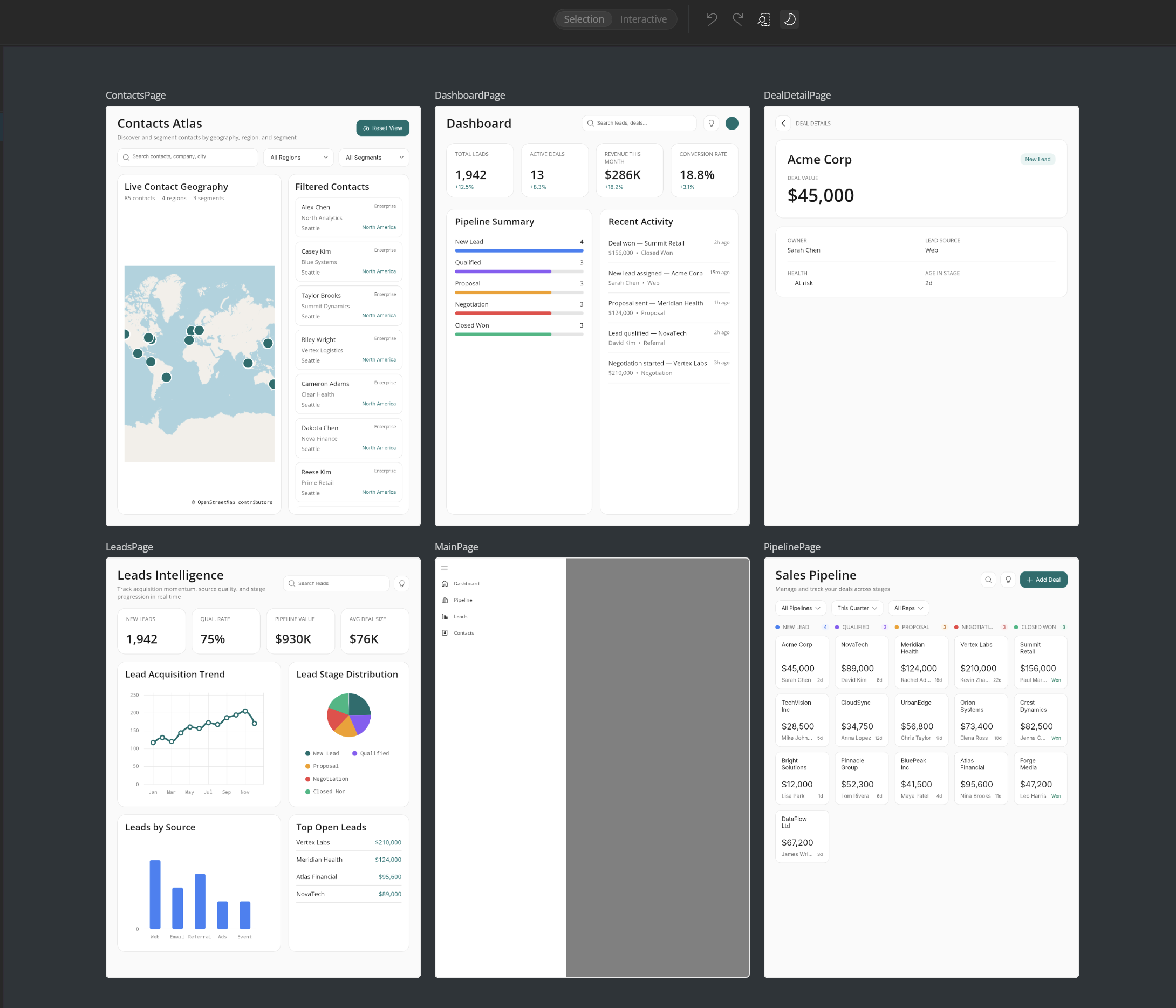Toggle dark mode moon icon
The image size is (1176, 1008).
(x=790, y=19)
